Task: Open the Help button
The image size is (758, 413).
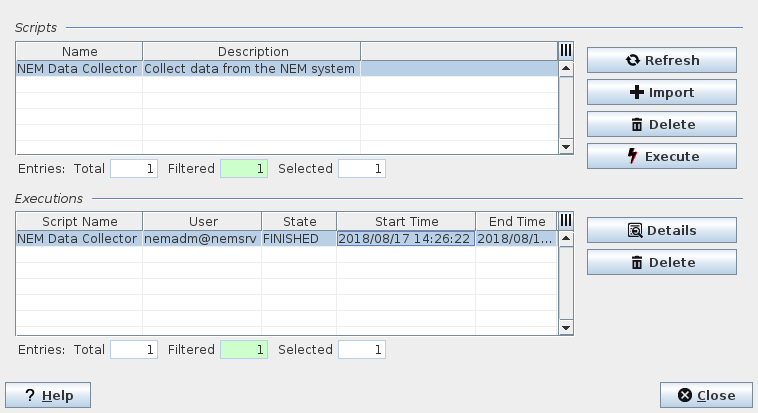Action: [x=47, y=395]
